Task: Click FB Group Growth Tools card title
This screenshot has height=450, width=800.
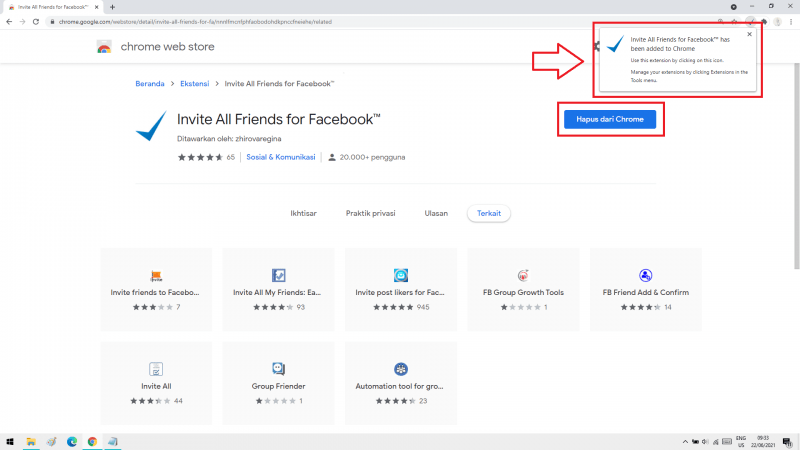Action: tap(523, 292)
